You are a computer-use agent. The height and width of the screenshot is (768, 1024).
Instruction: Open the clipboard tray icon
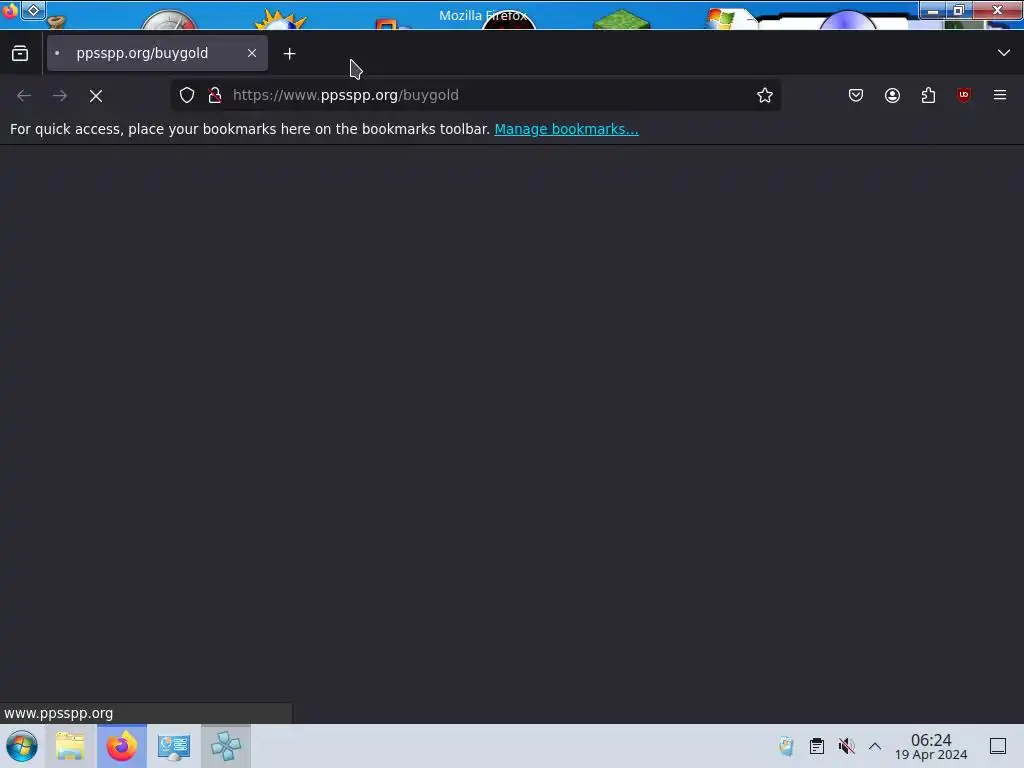pyautogui.click(x=816, y=746)
